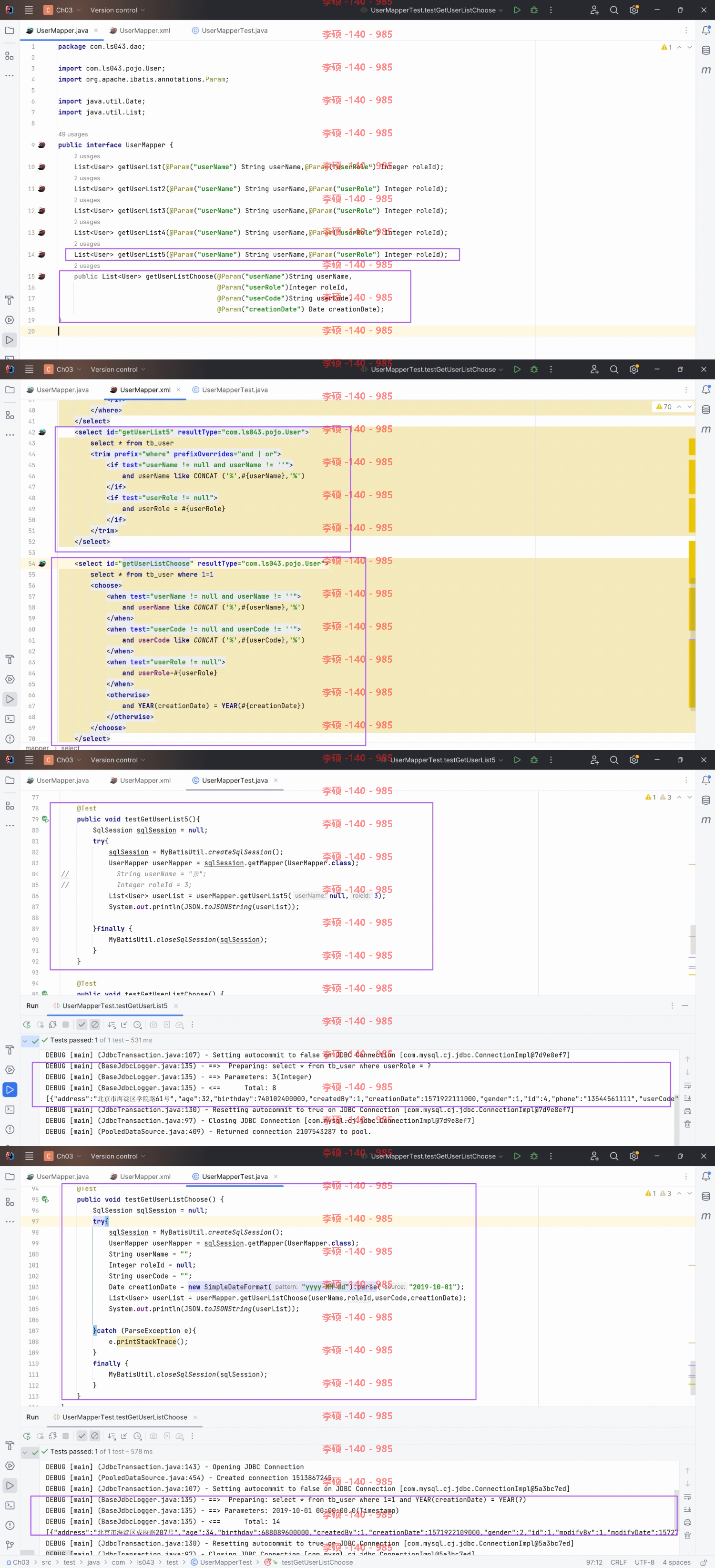Viewport: 715px width, 1568px height.
Task: Collapse all tests in testGetUserList5 Run panel
Action: [x=124, y=1025]
